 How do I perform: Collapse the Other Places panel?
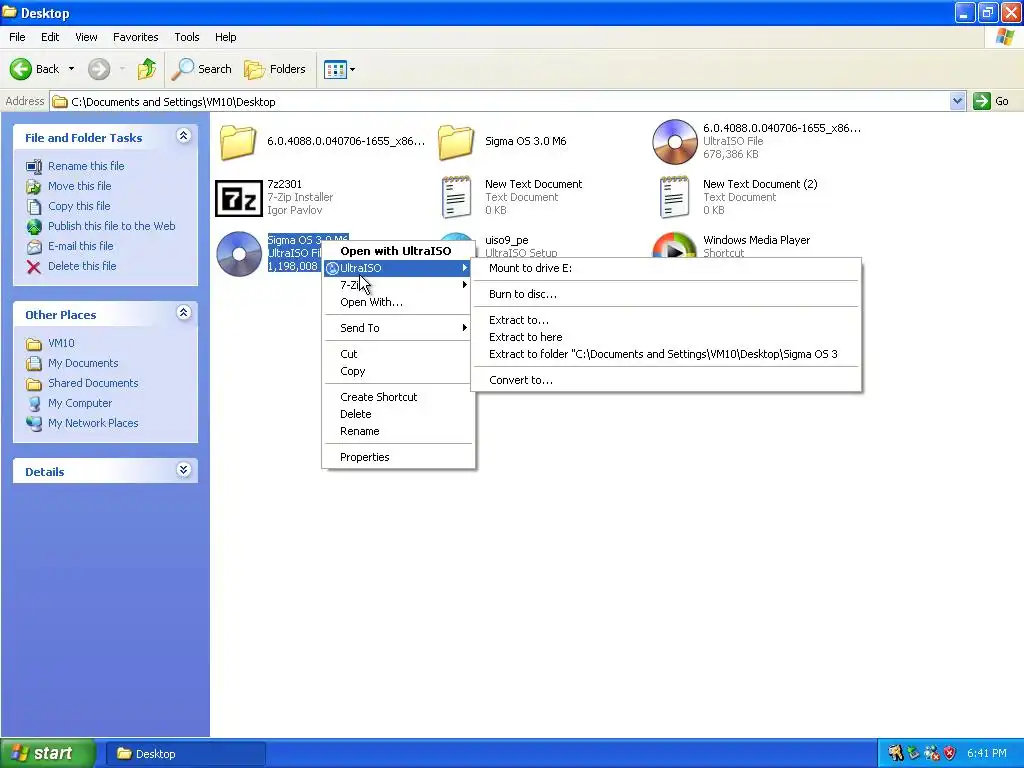point(184,313)
